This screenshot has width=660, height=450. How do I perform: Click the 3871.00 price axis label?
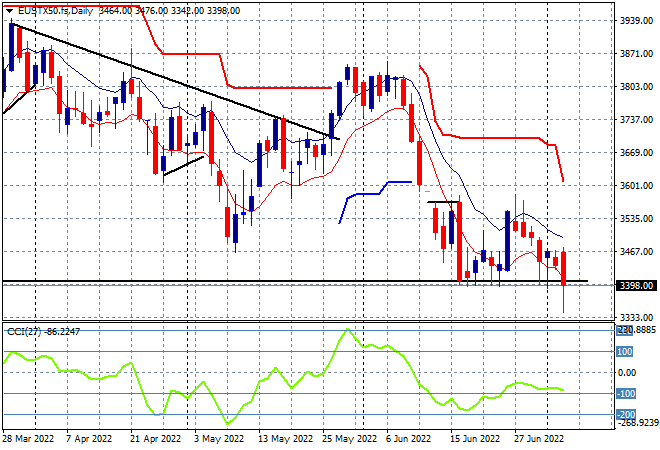click(636, 54)
